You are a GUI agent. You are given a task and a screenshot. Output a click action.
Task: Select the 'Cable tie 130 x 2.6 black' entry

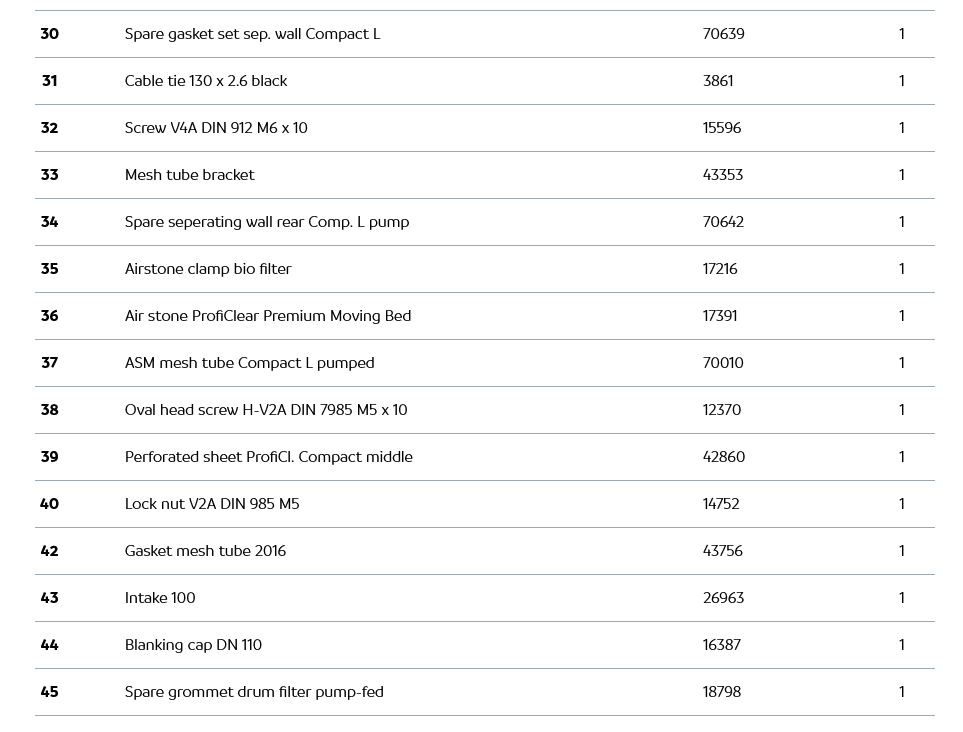tap(206, 81)
